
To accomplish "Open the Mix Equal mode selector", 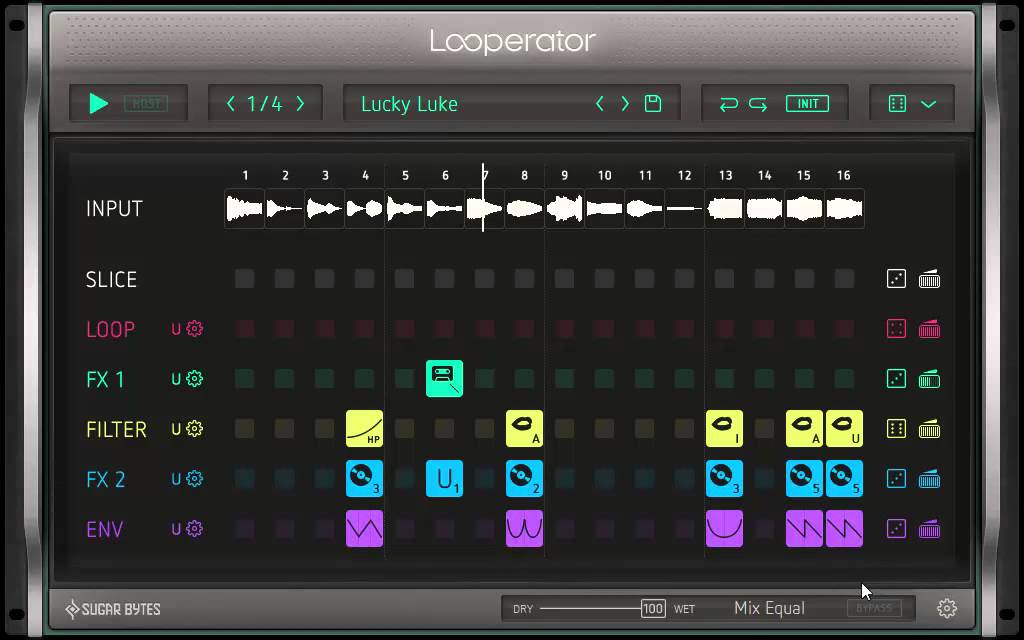I will [769, 608].
